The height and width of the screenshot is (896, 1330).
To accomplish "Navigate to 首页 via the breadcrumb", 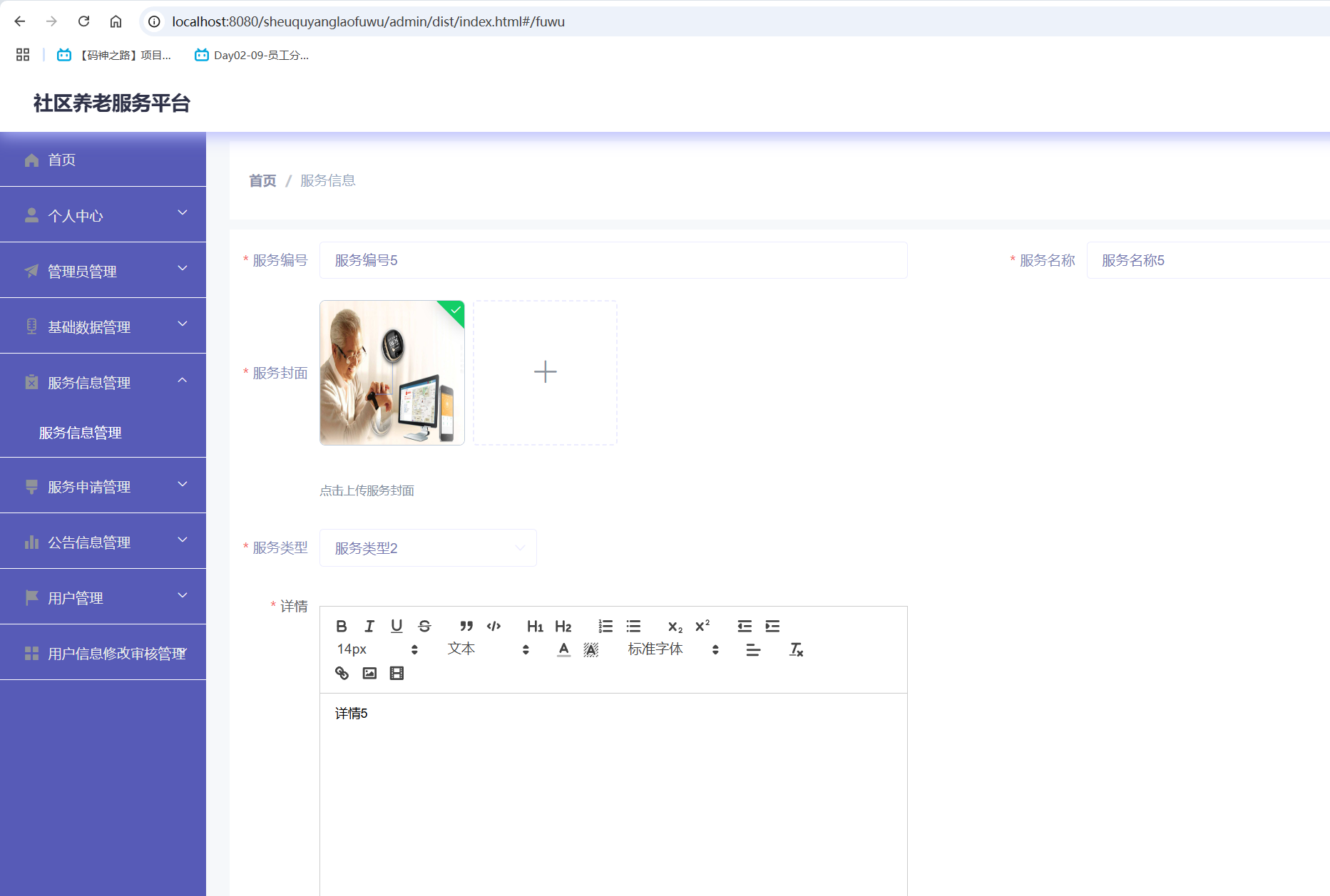I will [262, 180].
